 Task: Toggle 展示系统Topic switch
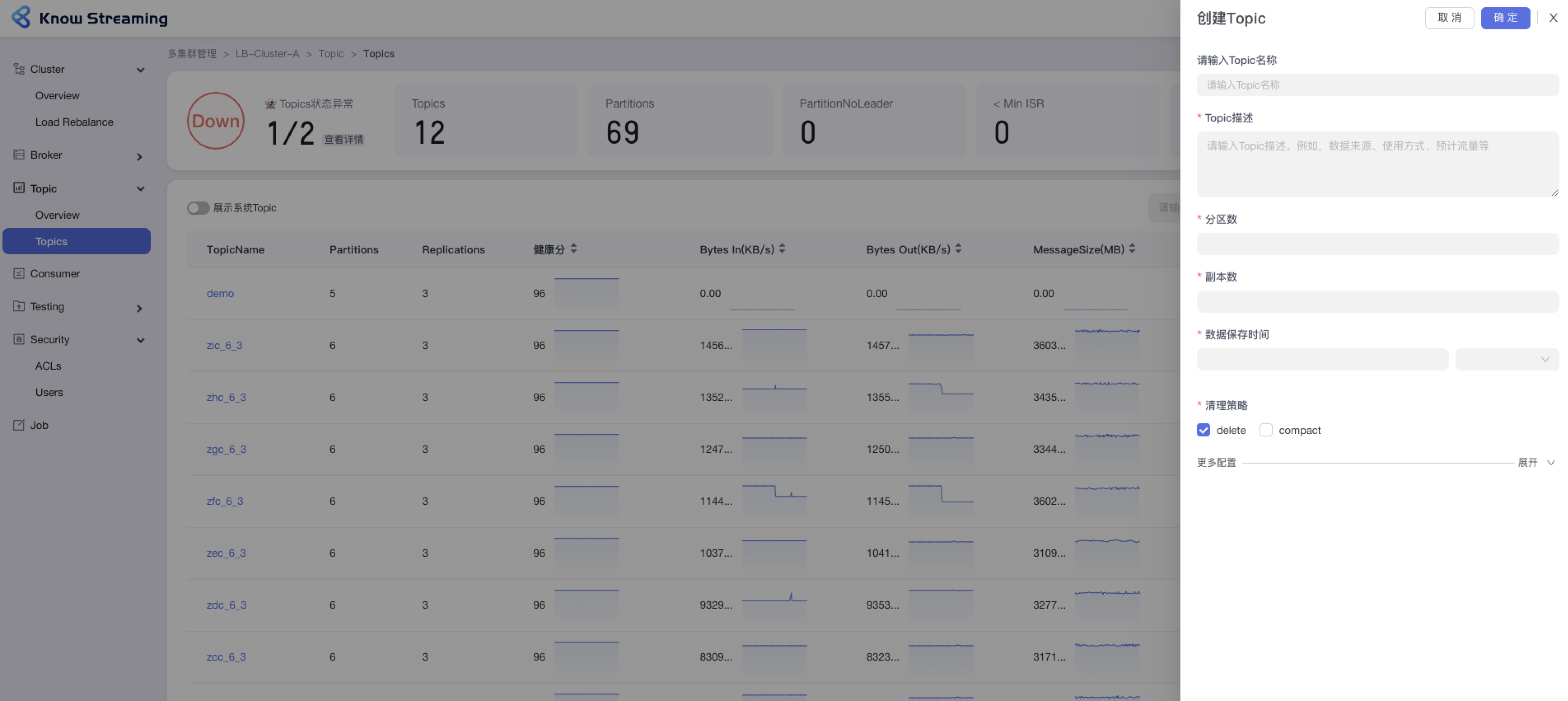tap(198, 208)
